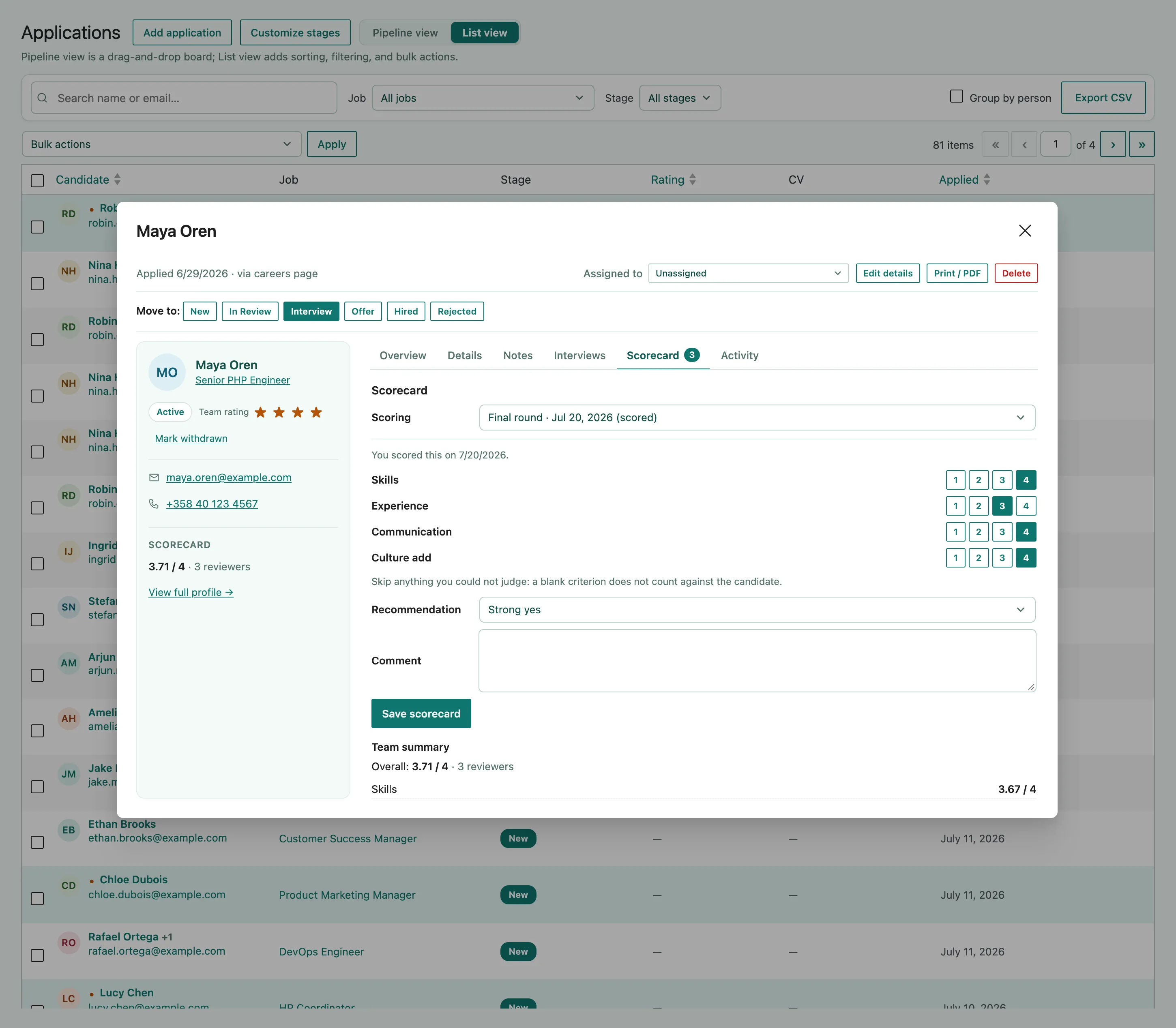Screen dimensions: 1176x1028
Task: Tick the select-all checkbox in table header
Action: coord(37,181)
